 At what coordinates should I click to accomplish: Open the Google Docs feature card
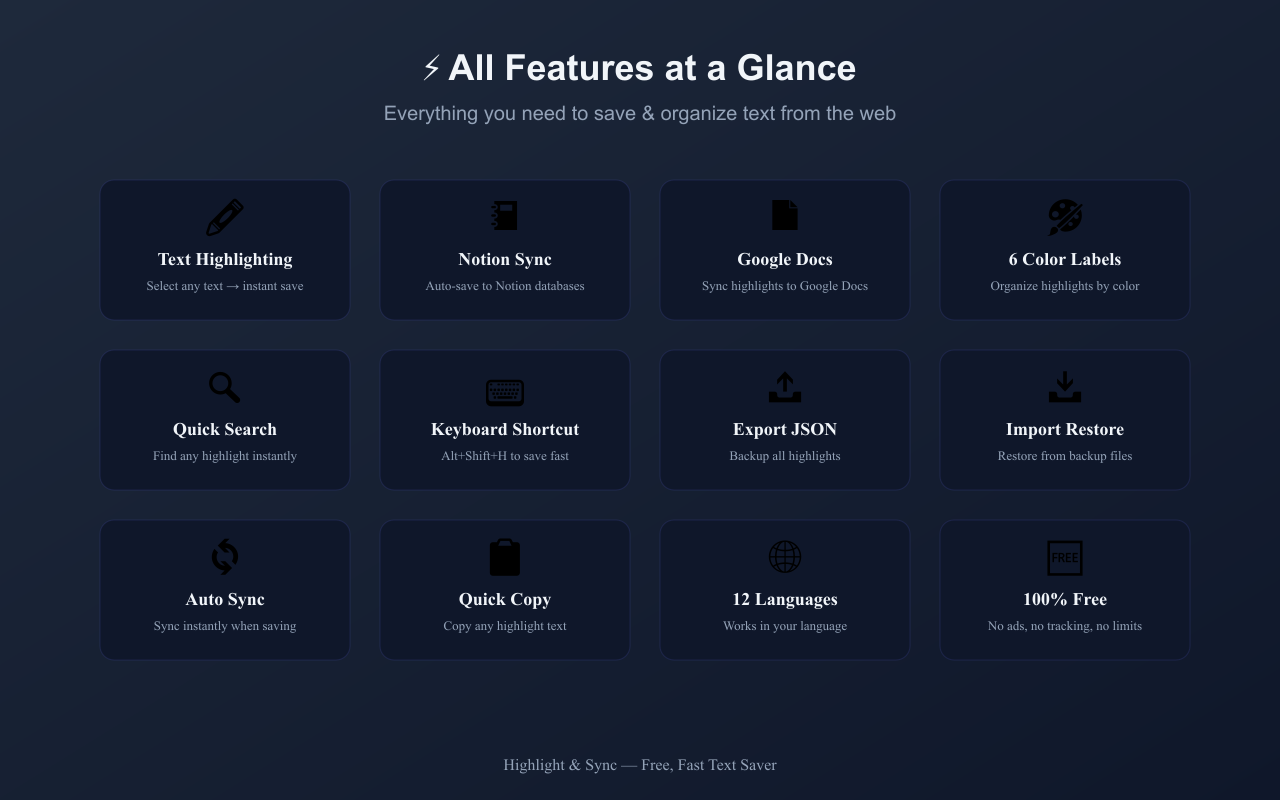click(785, 249)
